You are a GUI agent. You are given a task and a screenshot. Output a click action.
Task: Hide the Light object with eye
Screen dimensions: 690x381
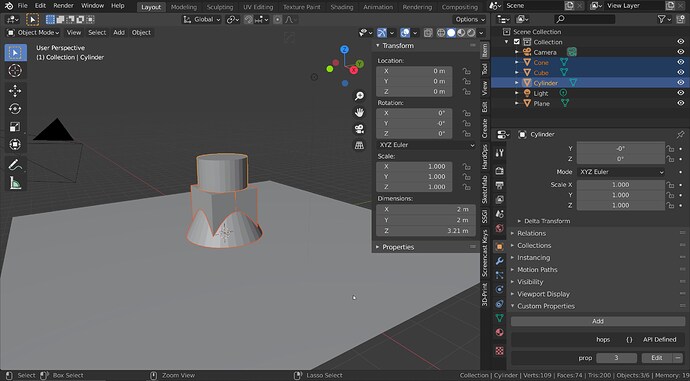[680, 93]
